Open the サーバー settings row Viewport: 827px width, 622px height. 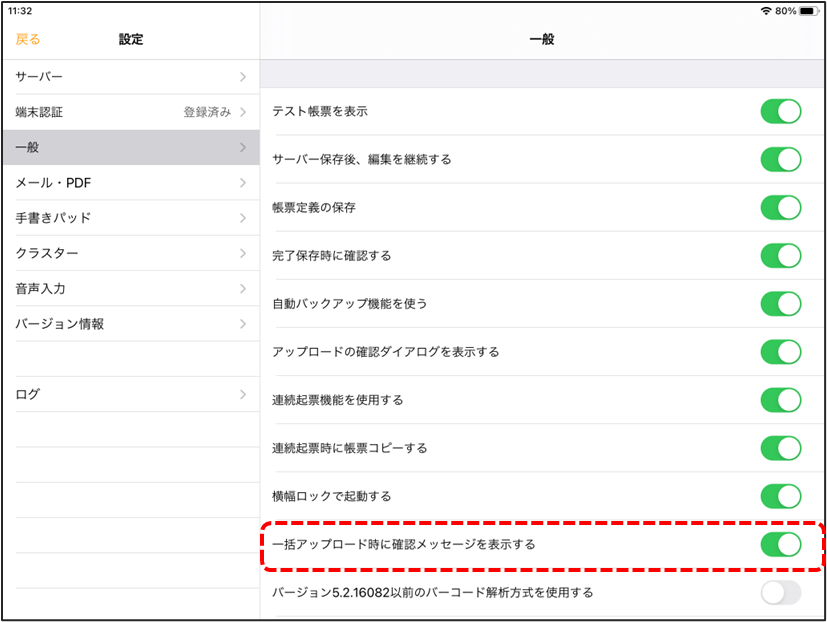coord(130,77)
